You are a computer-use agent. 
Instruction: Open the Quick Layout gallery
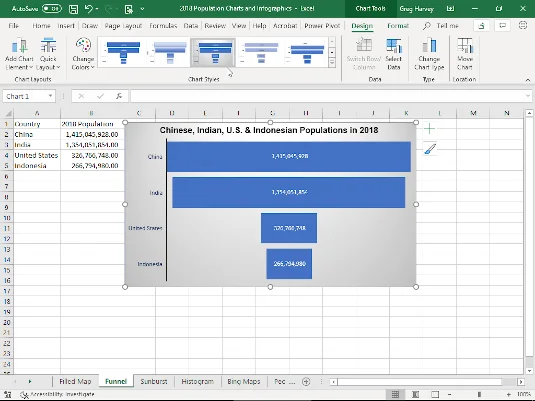[48, 54]
